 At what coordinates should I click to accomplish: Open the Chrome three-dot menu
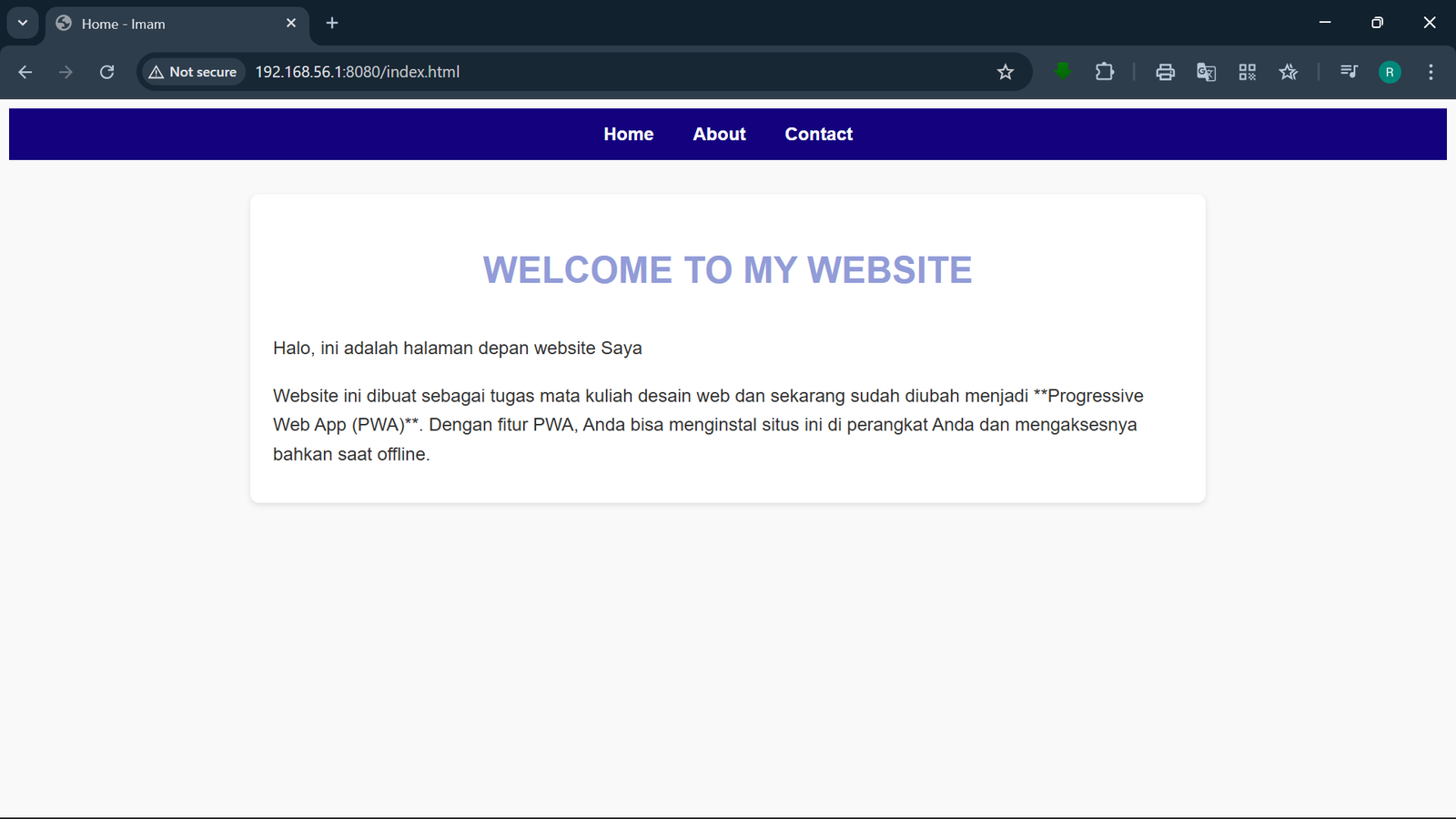coord(1431,72)
